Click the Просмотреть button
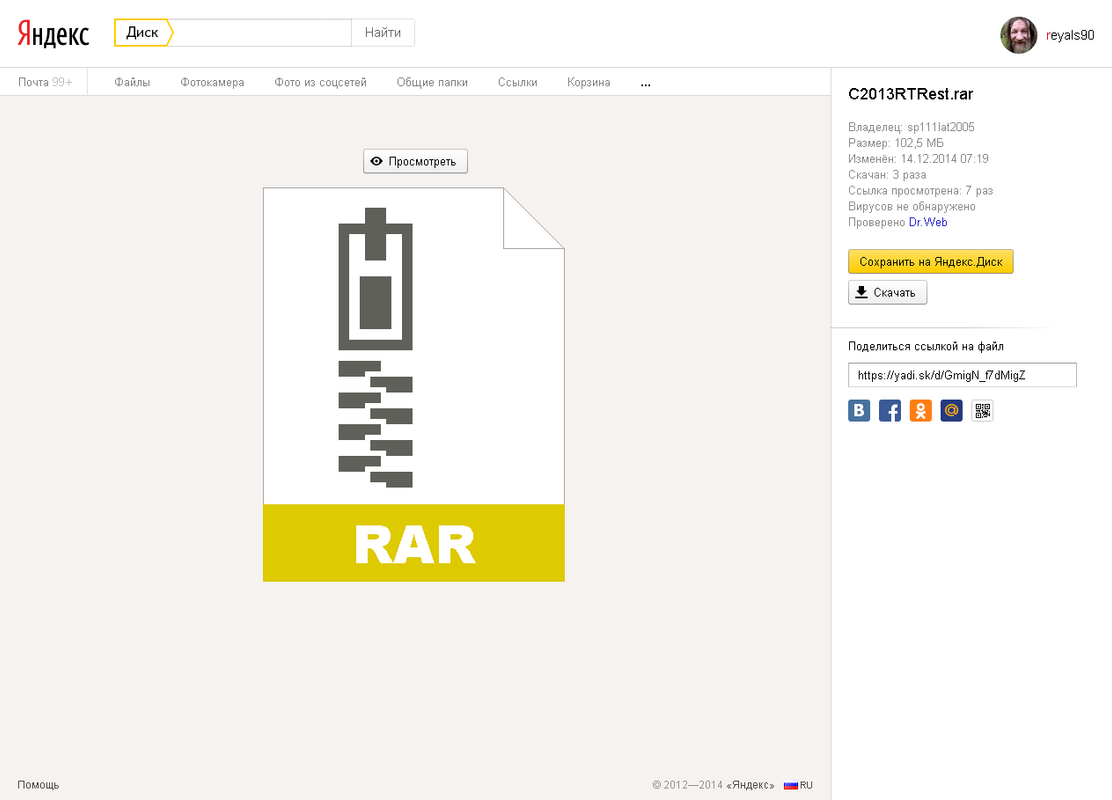Image resolution: width=1112 pixels, height=800 pixels. (416, 161)
